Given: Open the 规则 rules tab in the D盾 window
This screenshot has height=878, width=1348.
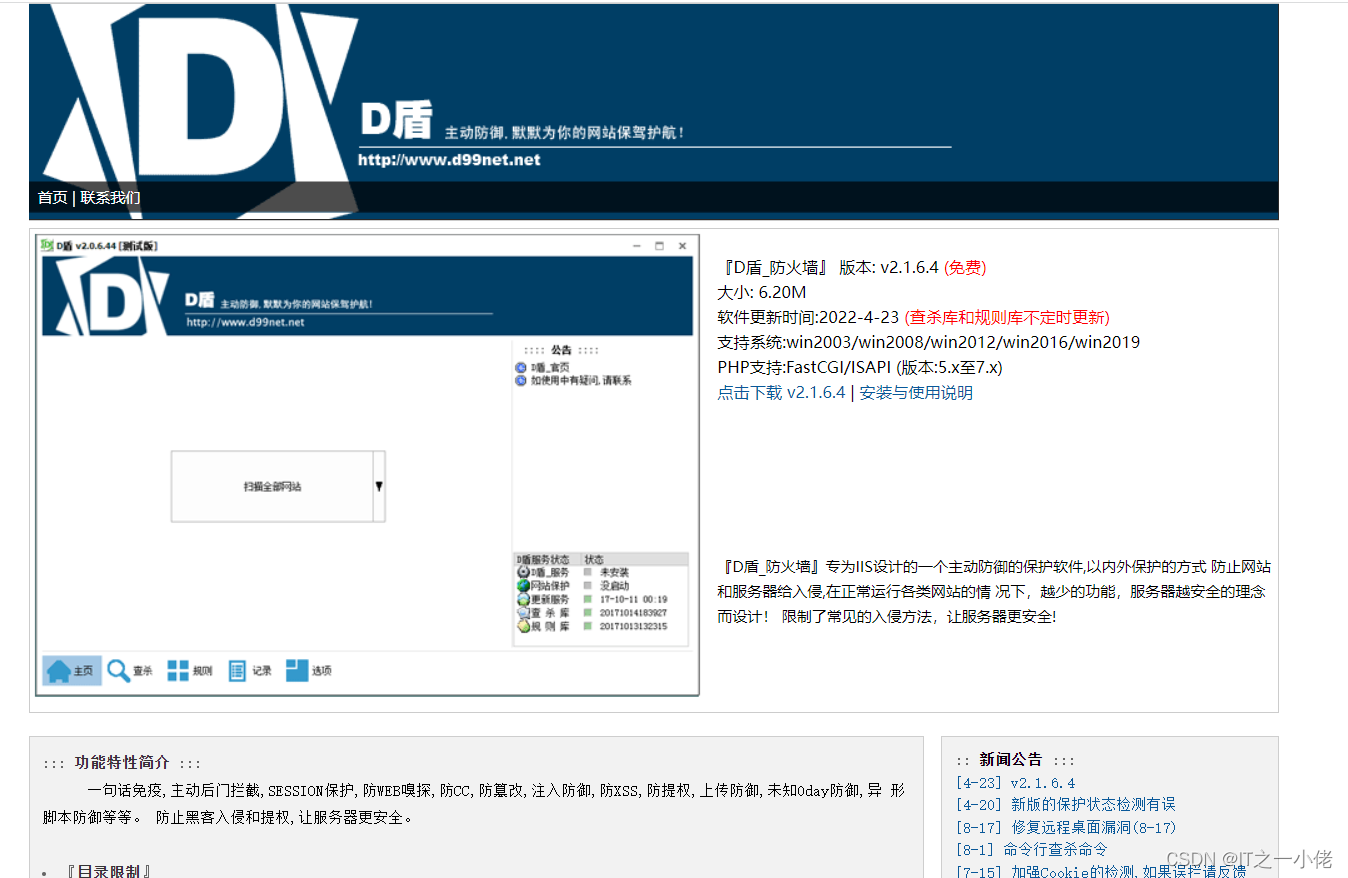Looking at the screenshot, I should click(x=190, y=671).
